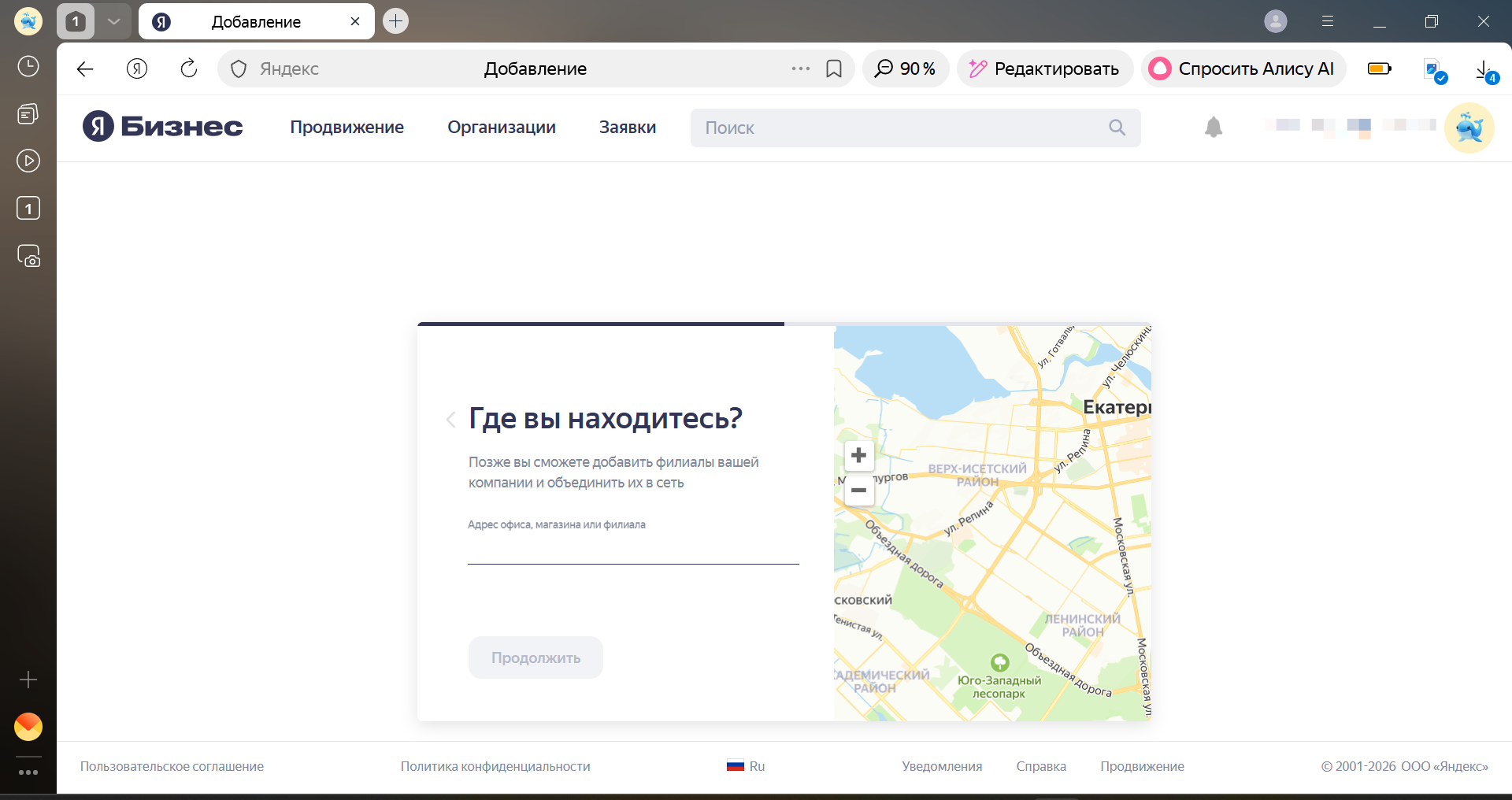Open the Политика конфиденциальности link
This screenshot has width=1512, height=800.
[495, 765]
